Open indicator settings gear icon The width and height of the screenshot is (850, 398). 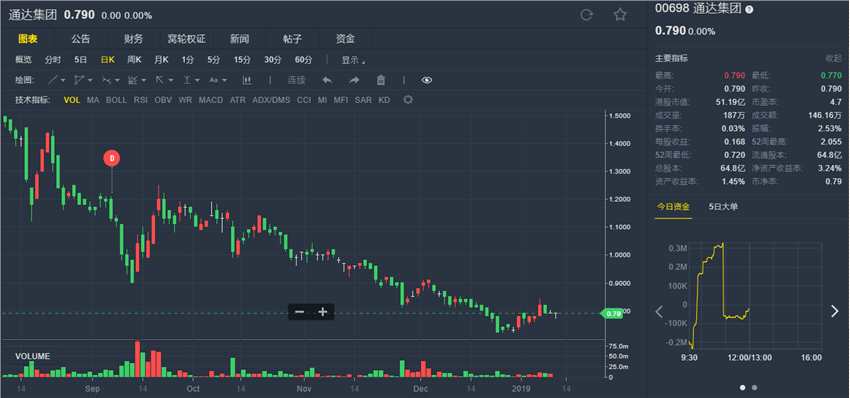[x=409, y=100]
